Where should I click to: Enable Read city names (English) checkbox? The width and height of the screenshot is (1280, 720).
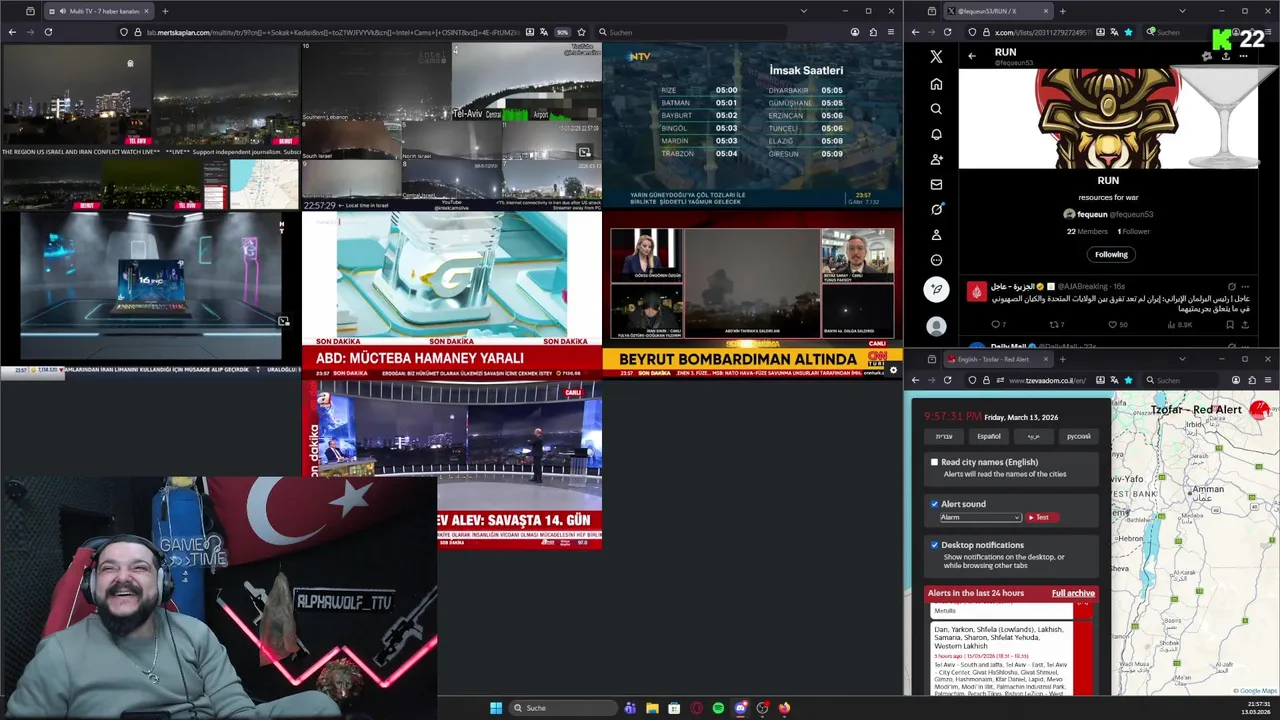(x=934, y=462)
